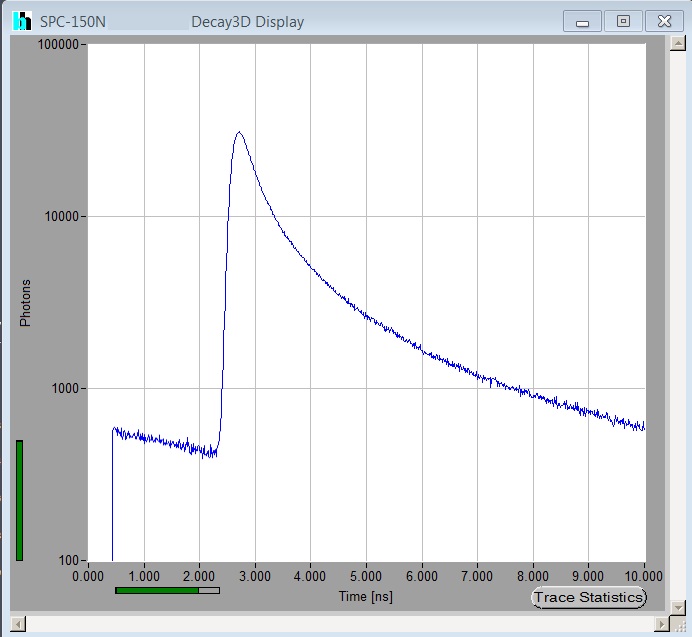The height and width of the screenshot is (637, 692).
Task: Click the Trace Statistics button
Action: (588, 597)
